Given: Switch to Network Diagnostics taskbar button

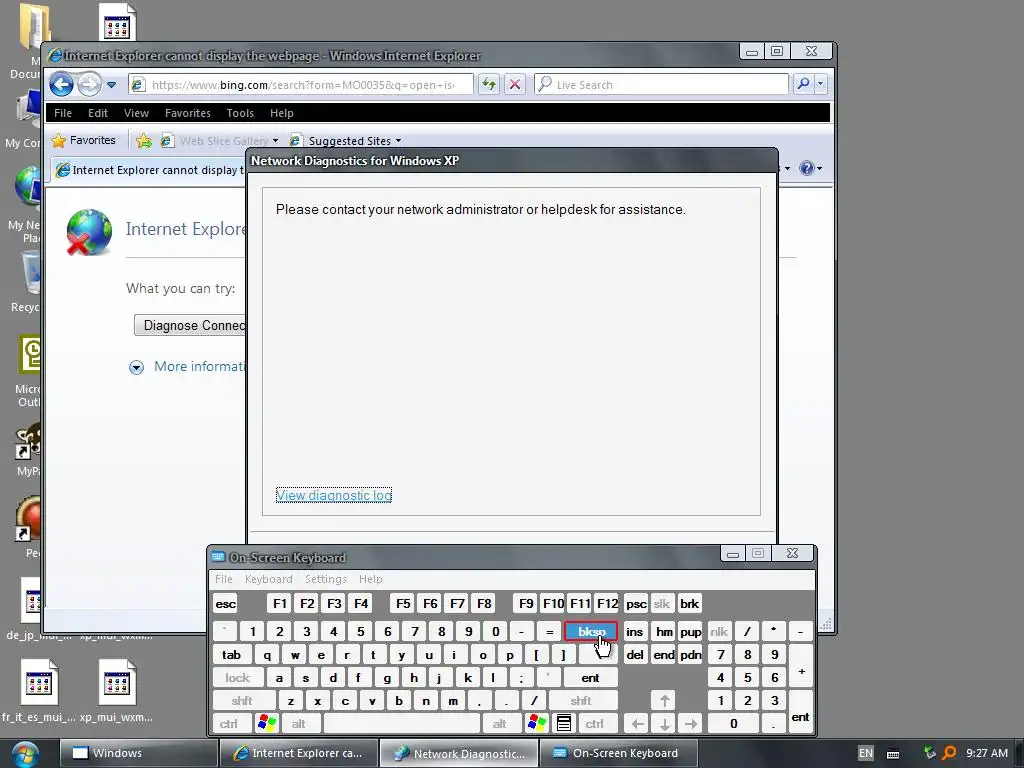Looking at the screenshot, I should click(459, 753).
